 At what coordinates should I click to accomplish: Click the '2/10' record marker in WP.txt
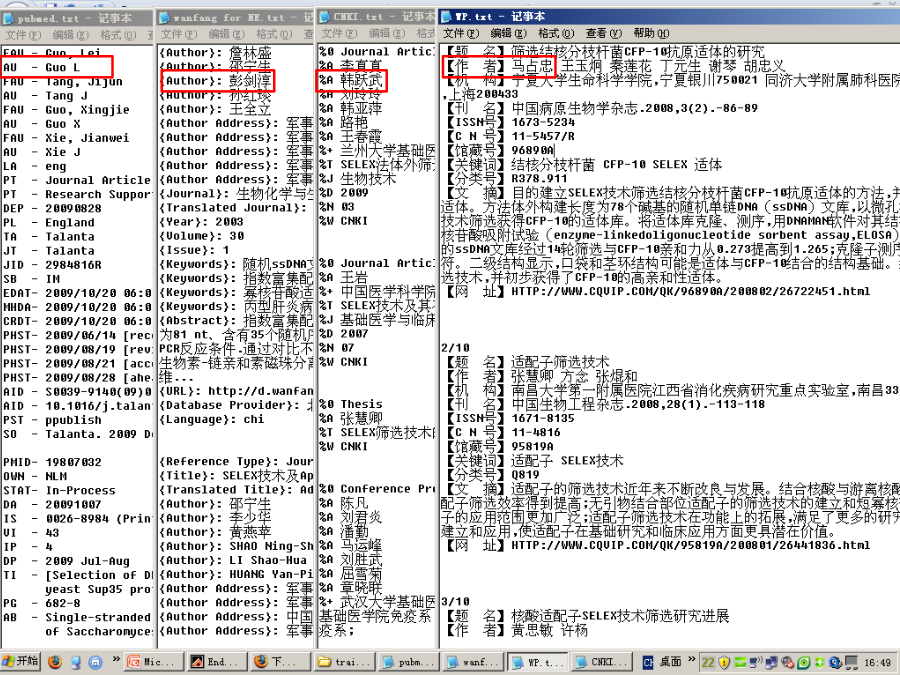[x=455, y=348]
